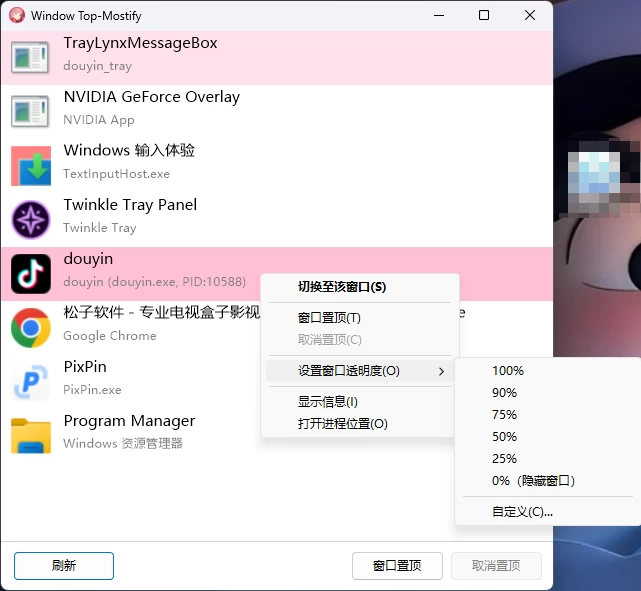Select the douyin row title
641x591 pixels.
pyautogui.click(x=88, y=259)
